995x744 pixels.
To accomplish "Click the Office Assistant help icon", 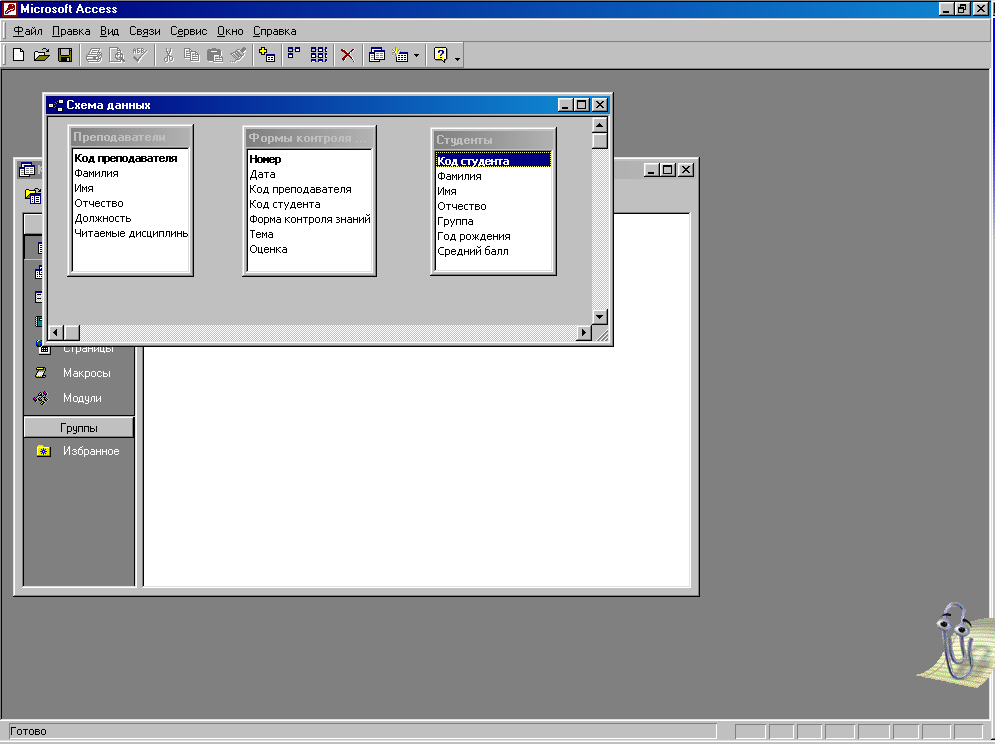I will 440,55.
